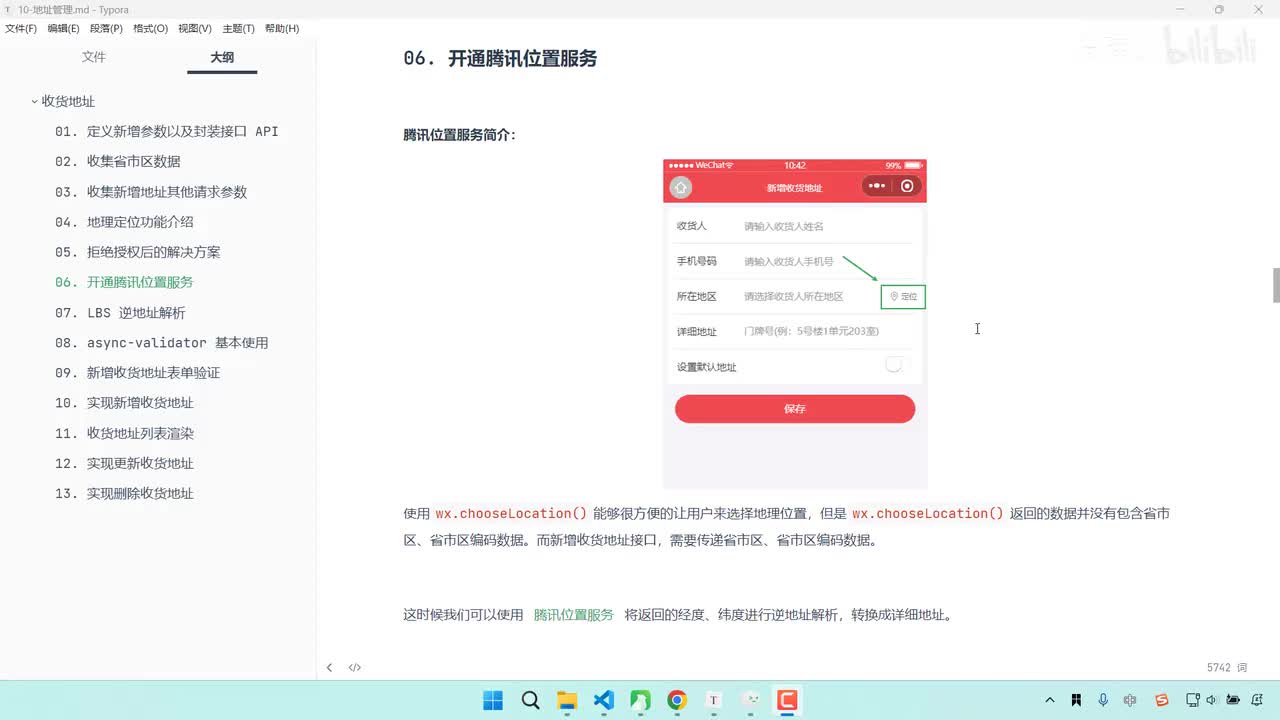Go to 13. 实现删除收货地址
Image resolution: width=1280 pixels, height=720 pixels.
pyautogui.click(x=124, y=493)
